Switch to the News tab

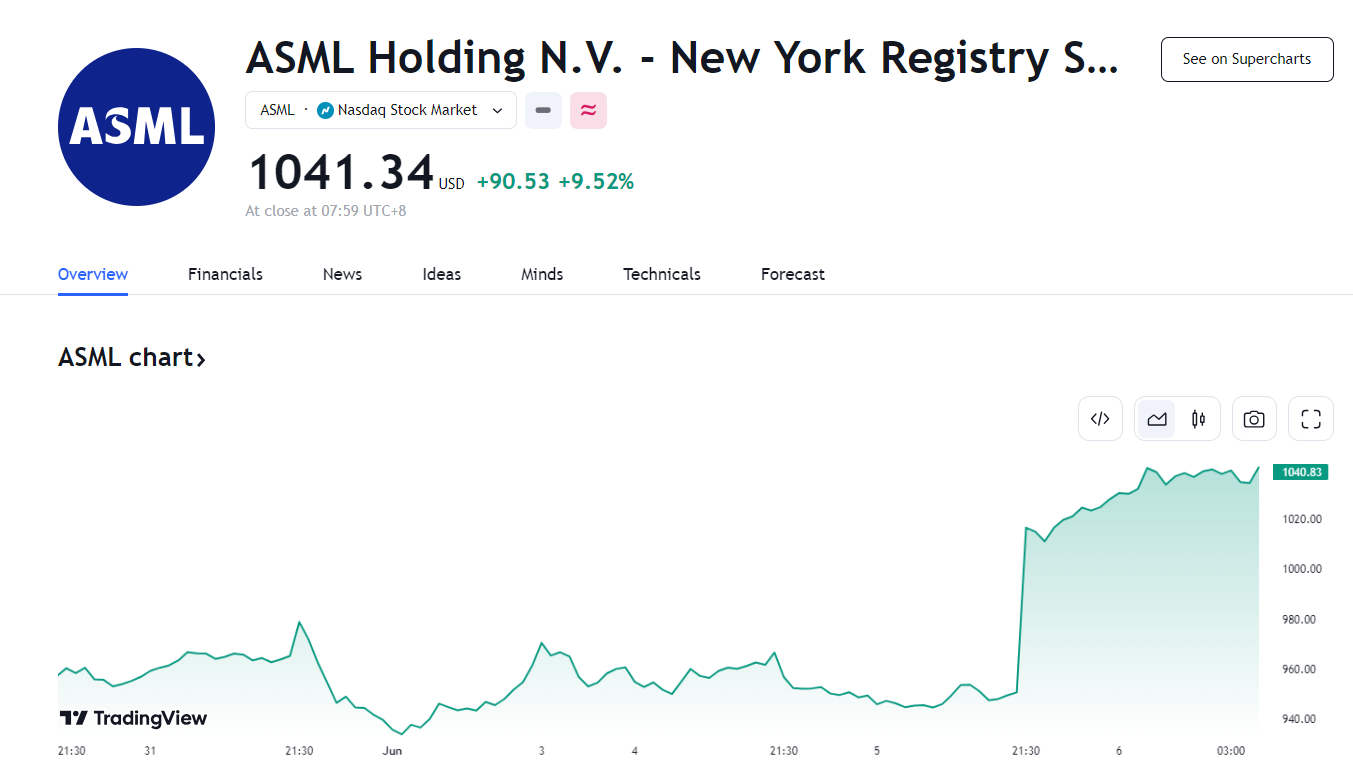(342, 274)
